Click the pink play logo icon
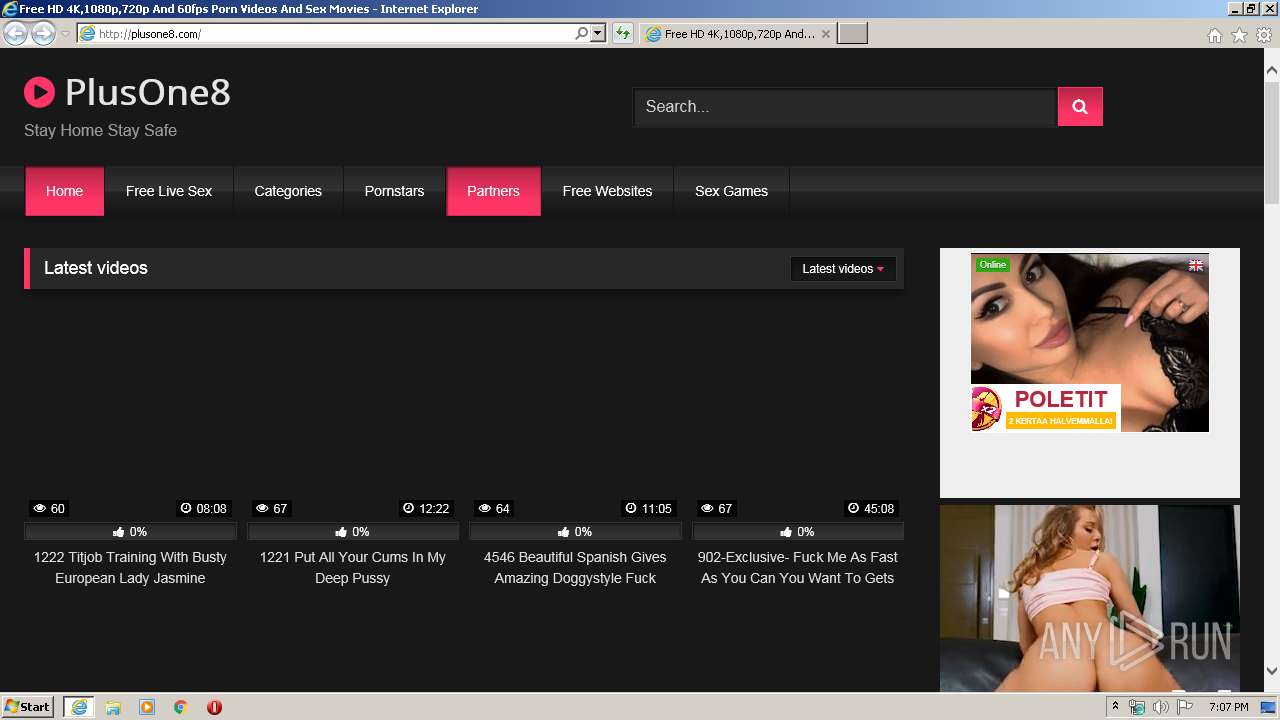This screenshot has width=1280, height=720. (39, 93)
